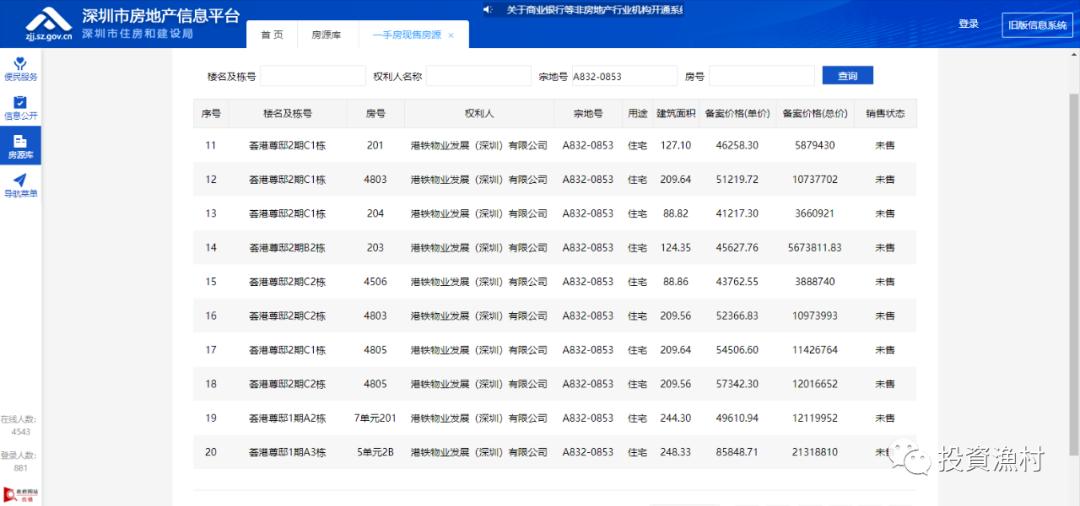Click 荟港尊邸2期B2栋 building name
Screen dimensions: 1080x506
coord(287,248)
